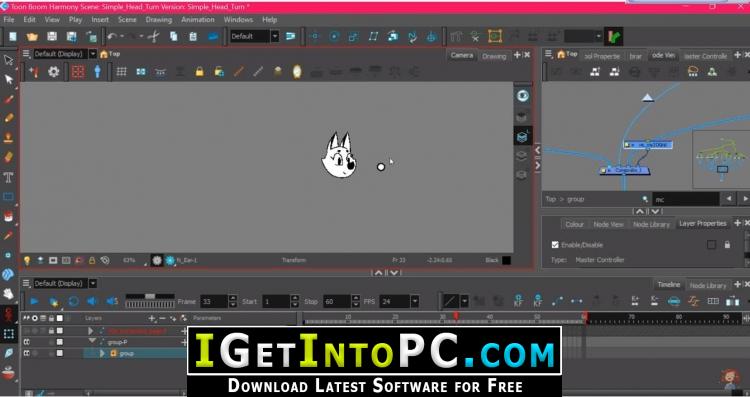
Task: Expand the group layer in timeline
Action: pos(102,353)
